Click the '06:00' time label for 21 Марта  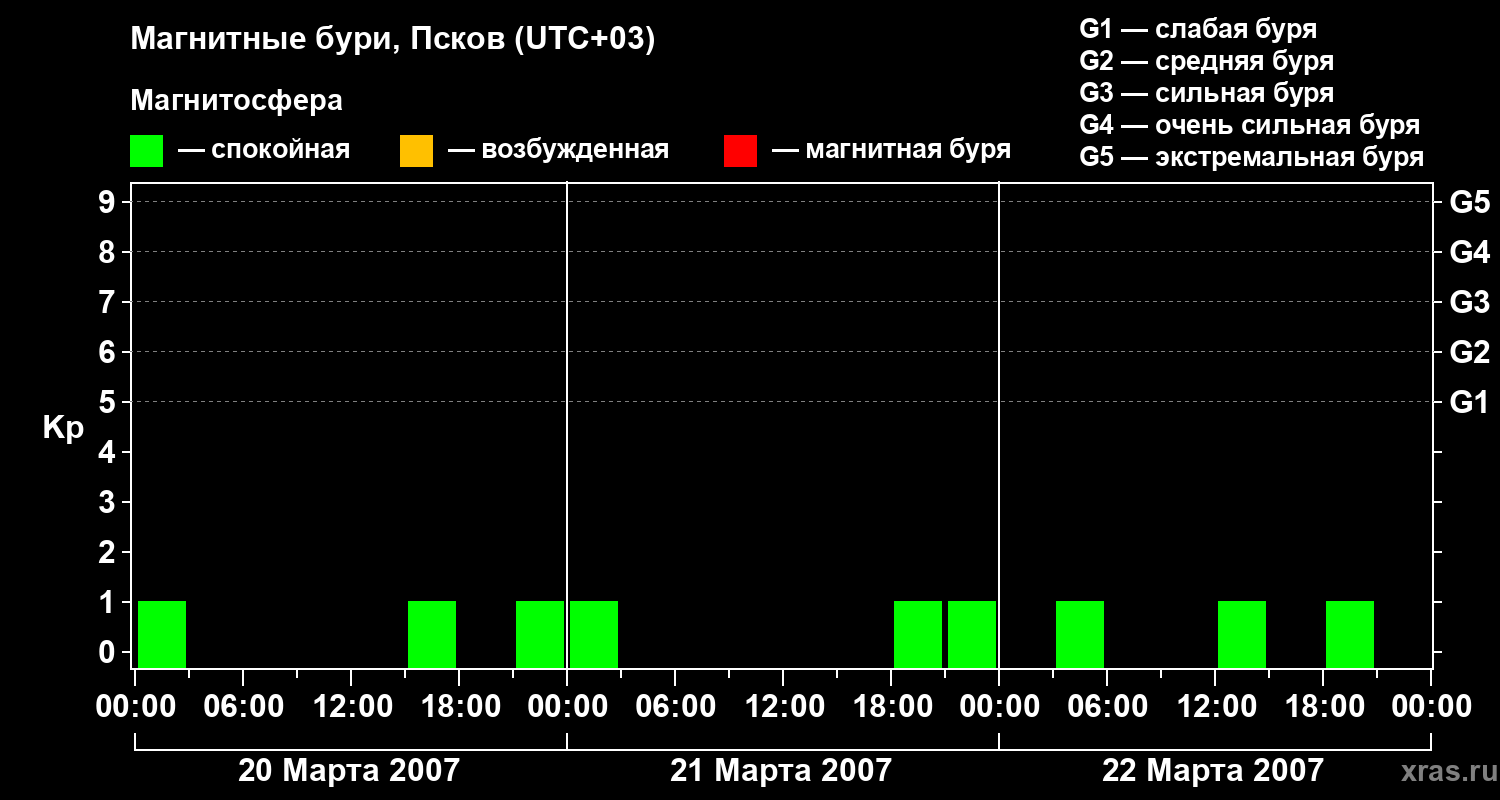675,707
